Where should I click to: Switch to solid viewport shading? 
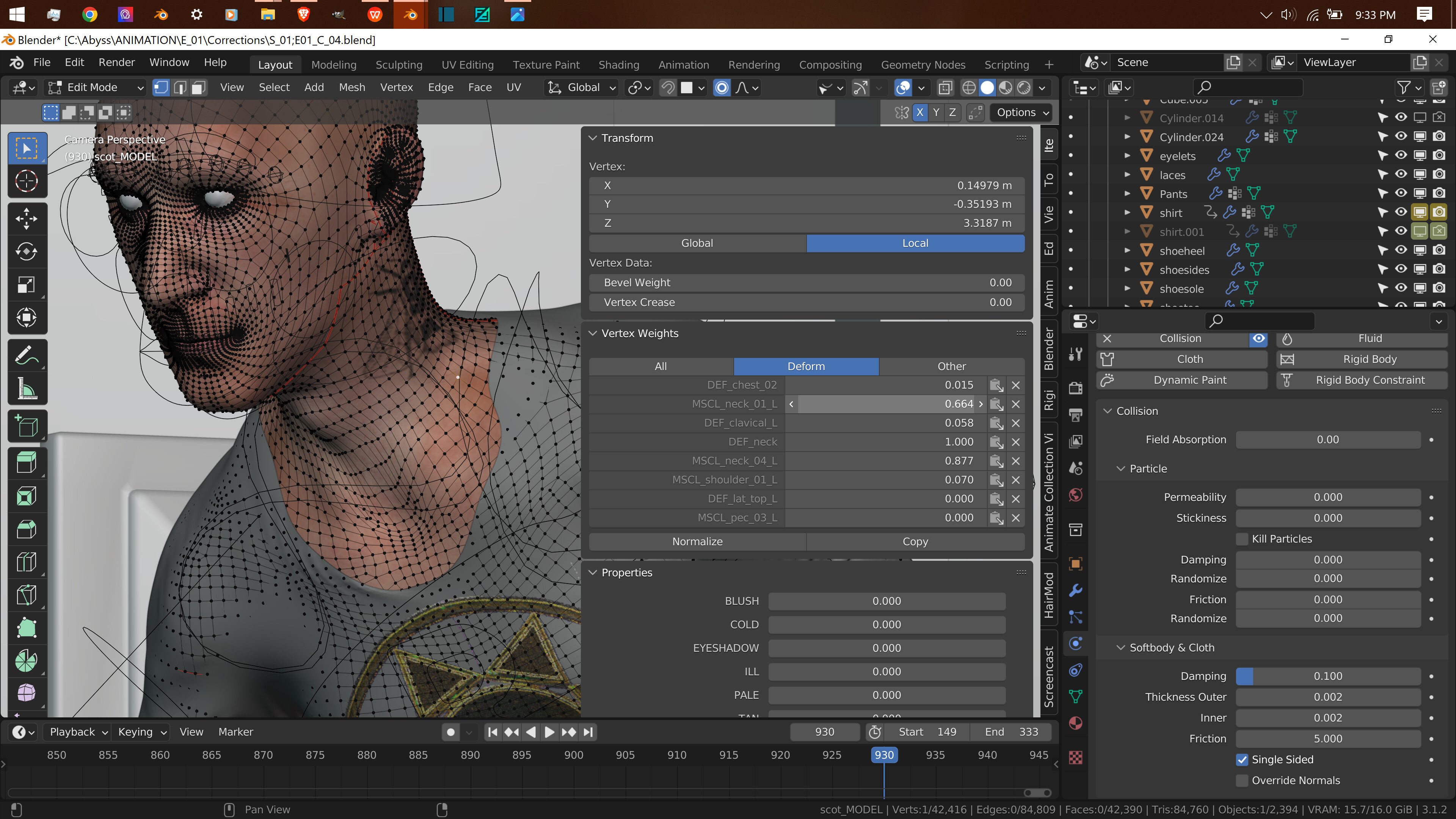tap(987, 88)
